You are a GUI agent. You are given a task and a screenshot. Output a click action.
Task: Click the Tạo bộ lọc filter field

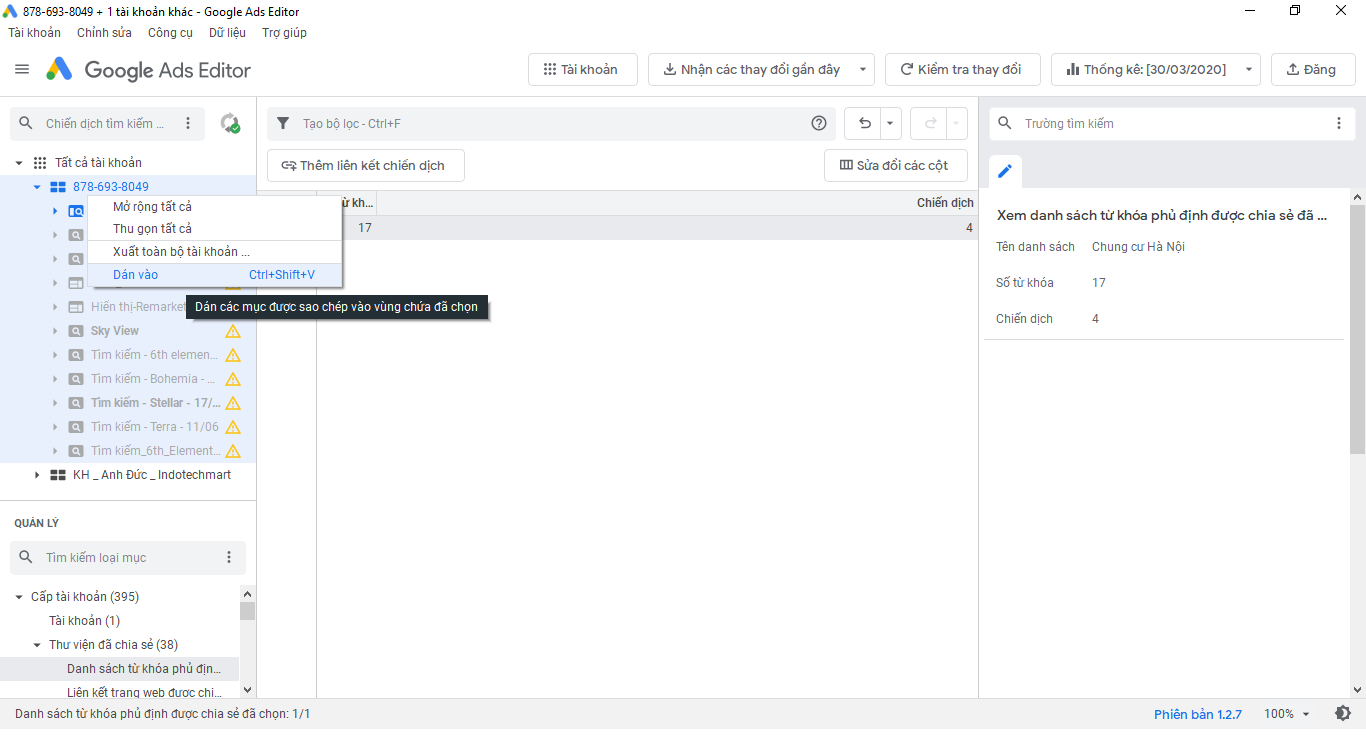click(550, 123)
